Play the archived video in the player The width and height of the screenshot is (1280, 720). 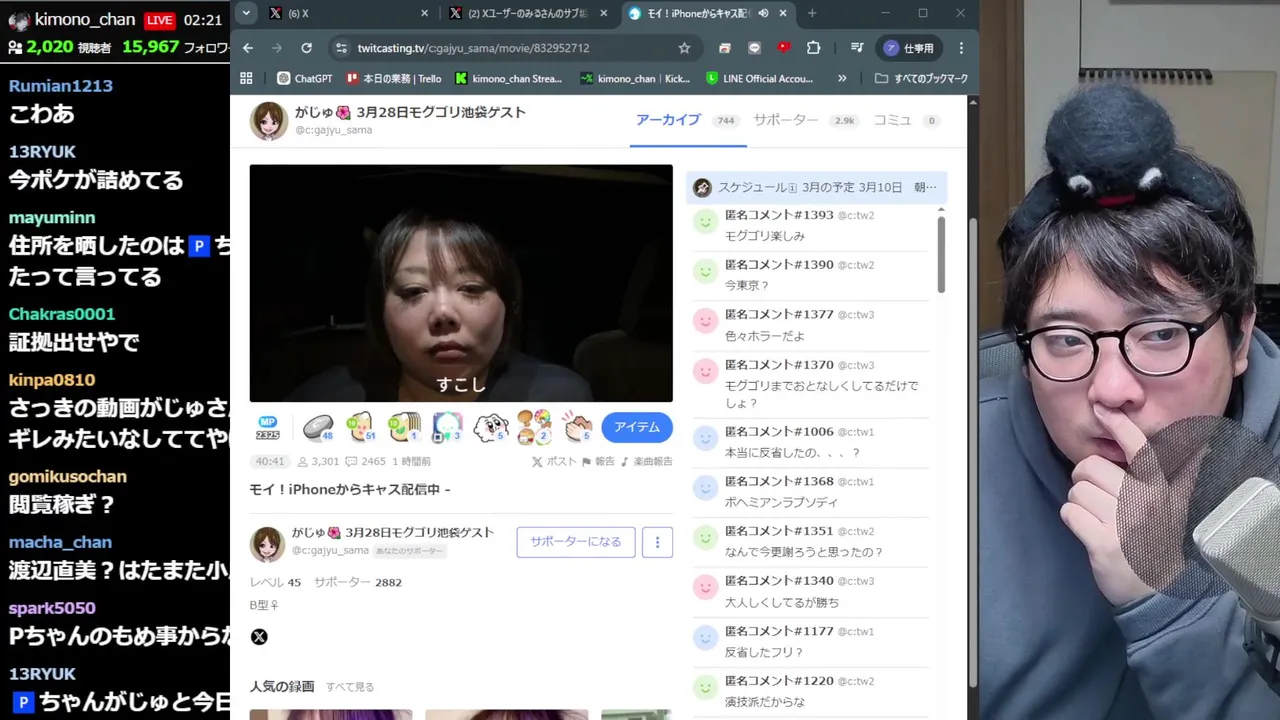[461, 283]
